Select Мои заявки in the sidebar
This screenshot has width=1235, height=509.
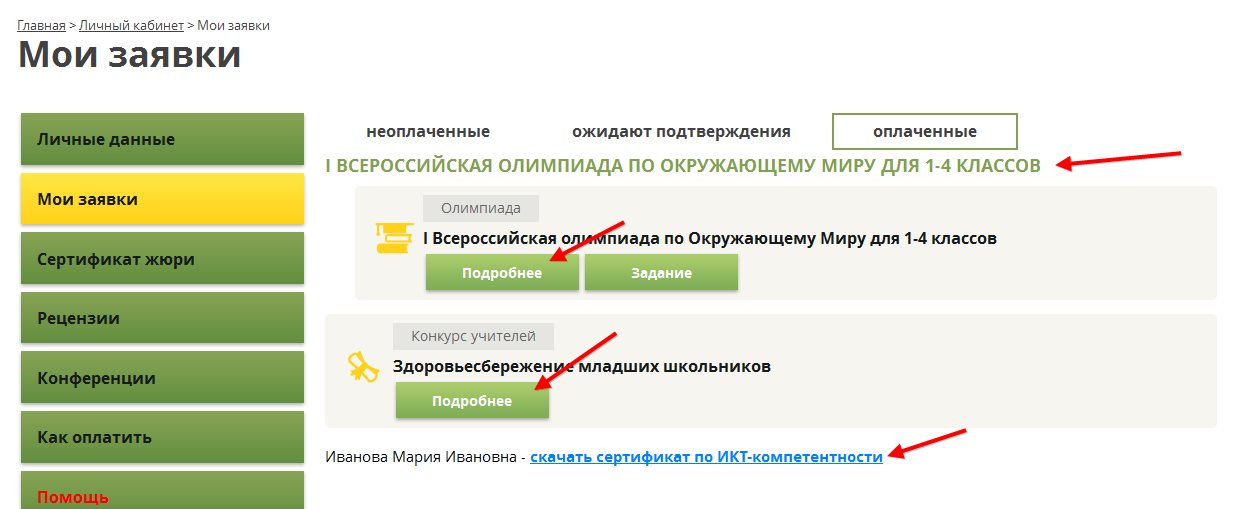(x=162, y=199)
